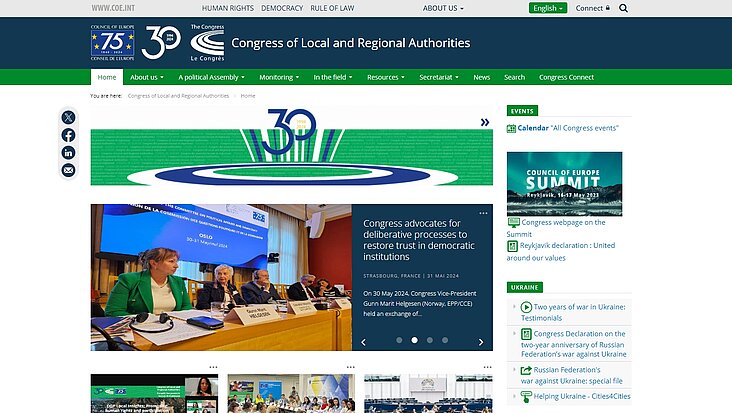Image resolution: width=732 pixels, height=413 pixels.
Task: Share page on Facebook icon
Action: click(x=68, y=135)
